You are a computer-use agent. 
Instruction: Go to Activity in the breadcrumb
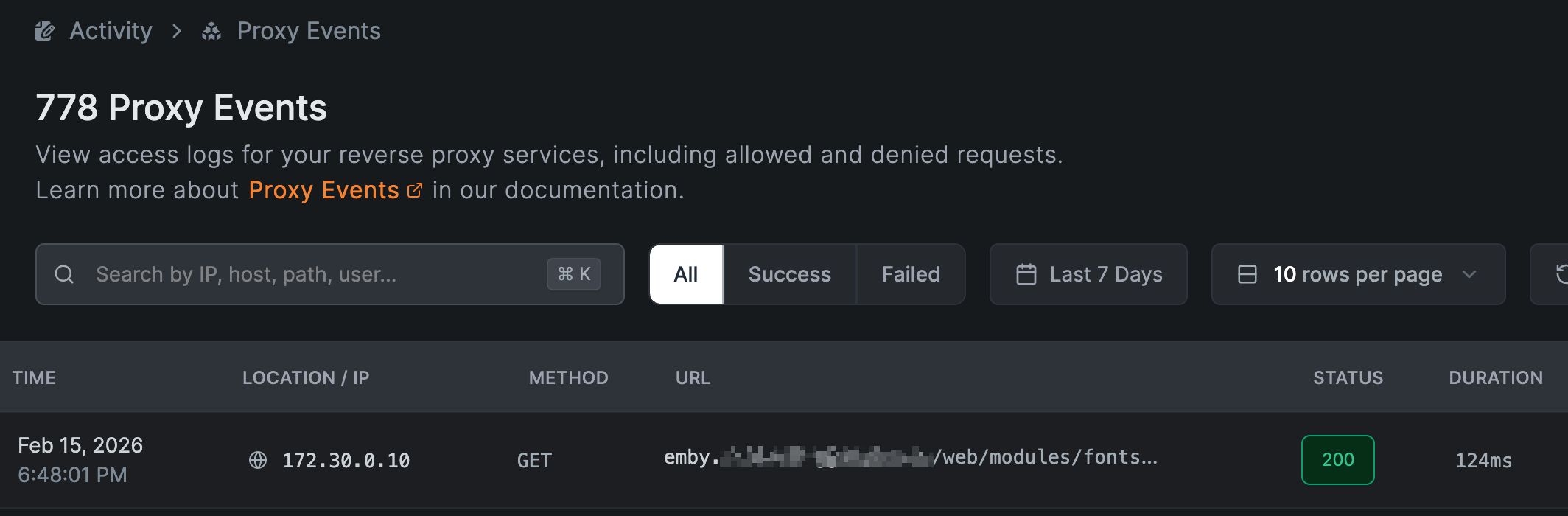[111, 31]
